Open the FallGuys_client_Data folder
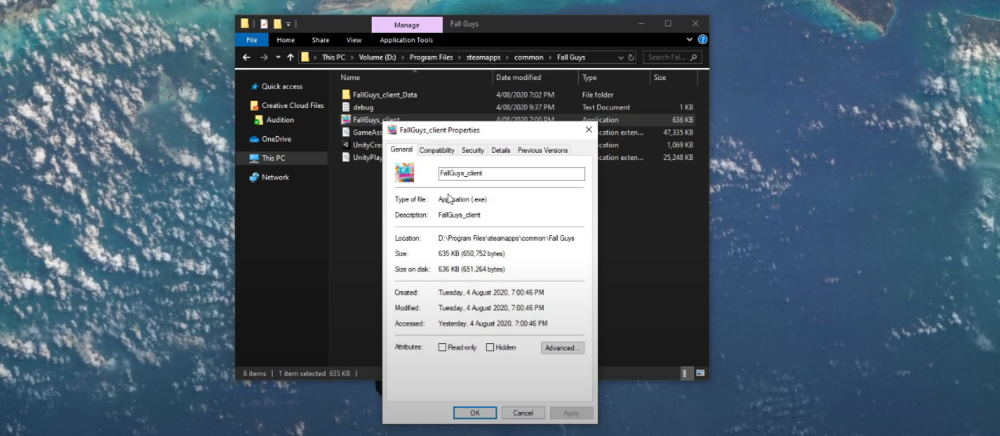 click(386, 93)
